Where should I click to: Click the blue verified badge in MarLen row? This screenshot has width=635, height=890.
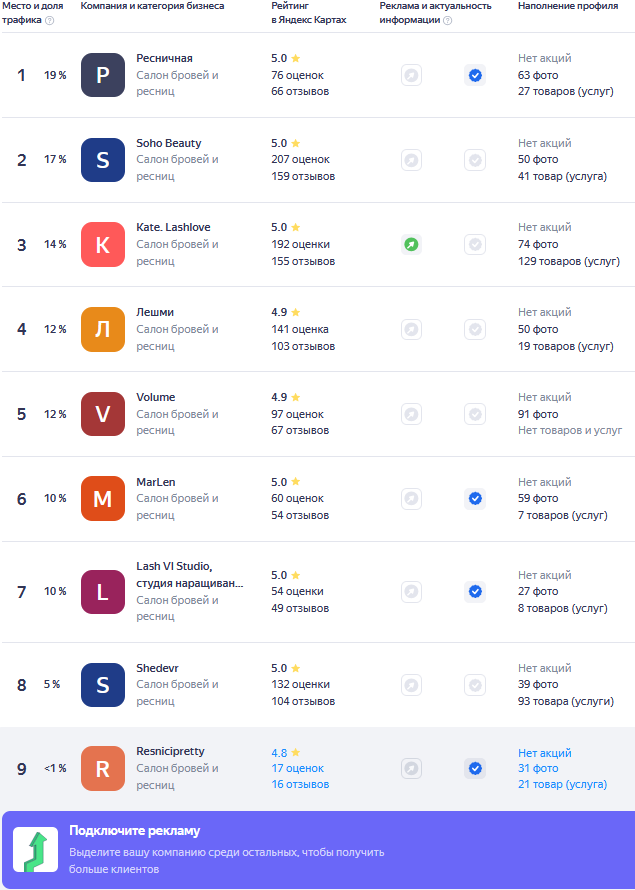pos(475,498)
